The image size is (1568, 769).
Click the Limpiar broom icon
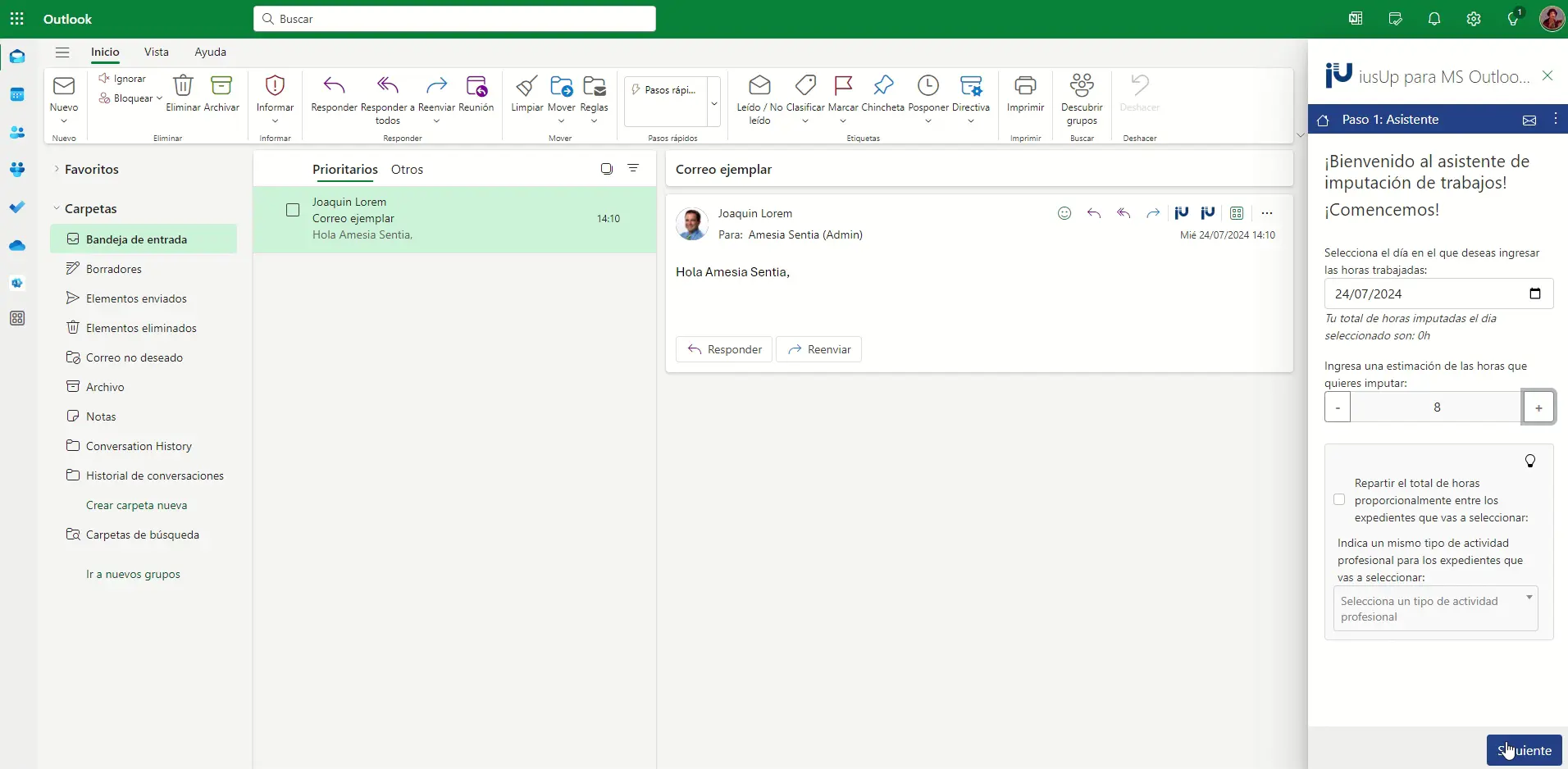pyautogui.click(x=526, y=86)
